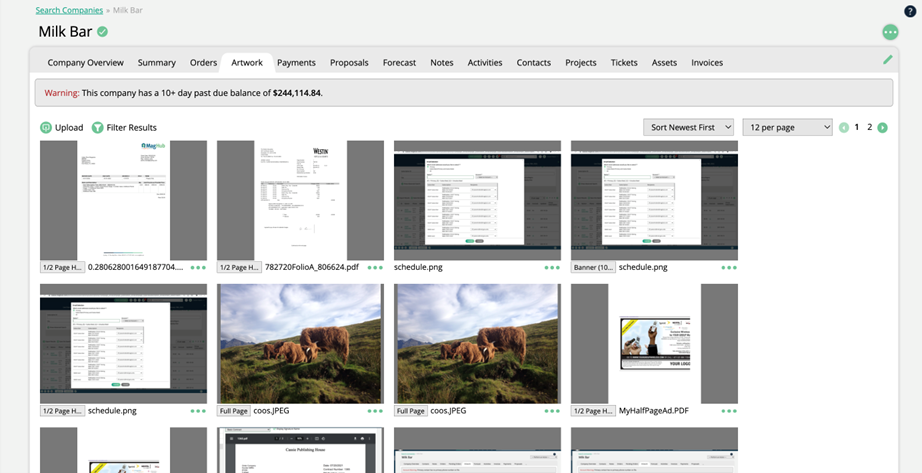Open the Projects tab
This screenshot has width=922, height=473.
click(x=581, y=62)
